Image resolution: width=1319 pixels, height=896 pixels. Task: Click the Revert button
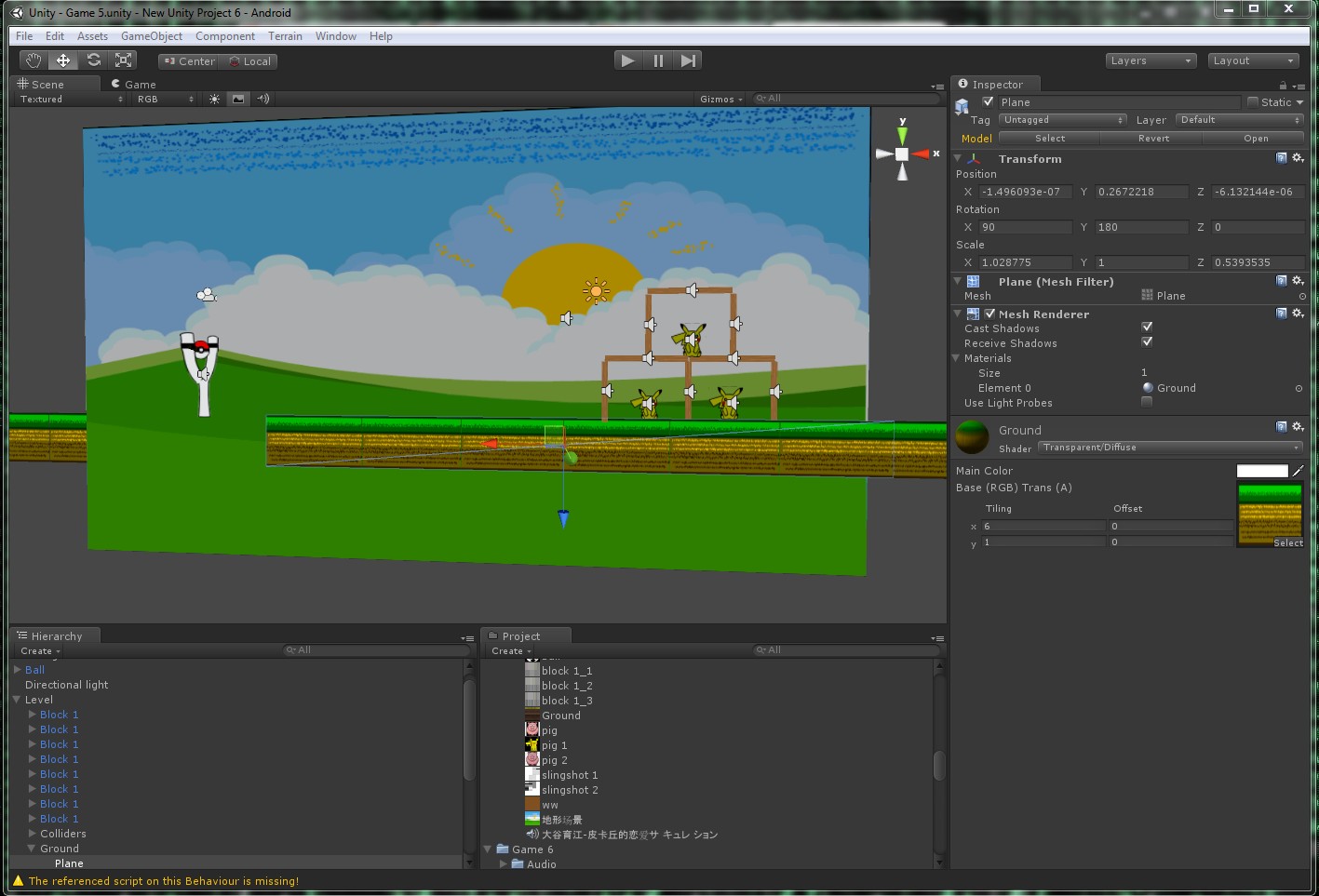[x=1153, y=139]
